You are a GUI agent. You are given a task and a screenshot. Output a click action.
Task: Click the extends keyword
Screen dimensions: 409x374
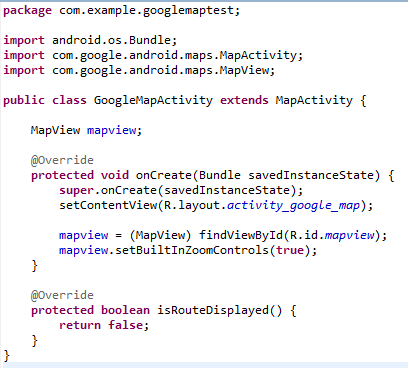[244, 100]
